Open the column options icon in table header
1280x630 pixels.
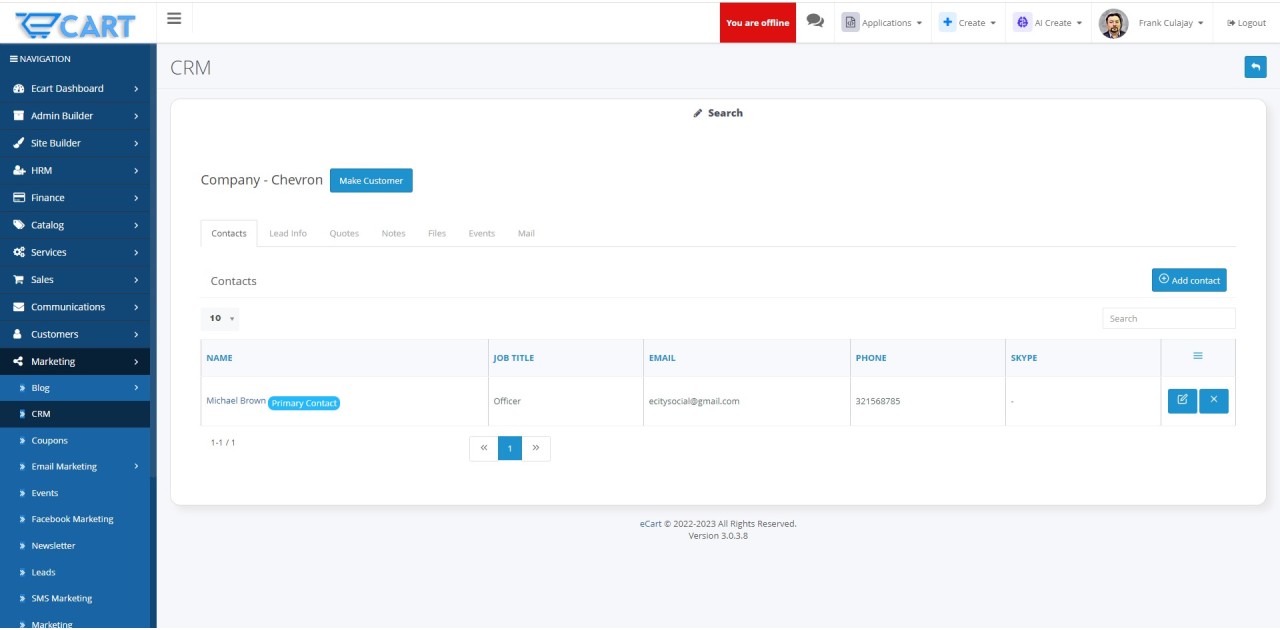(x=1198, y=357)
